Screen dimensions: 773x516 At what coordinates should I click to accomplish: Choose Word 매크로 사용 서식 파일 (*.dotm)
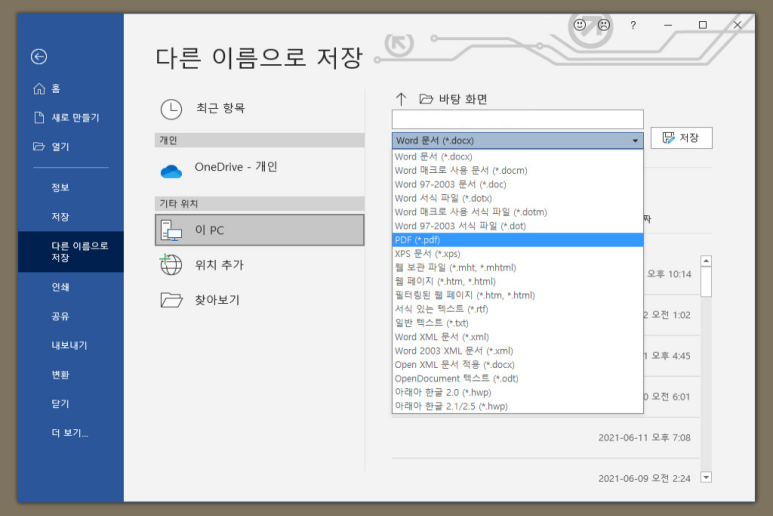(x=518, y=212)
